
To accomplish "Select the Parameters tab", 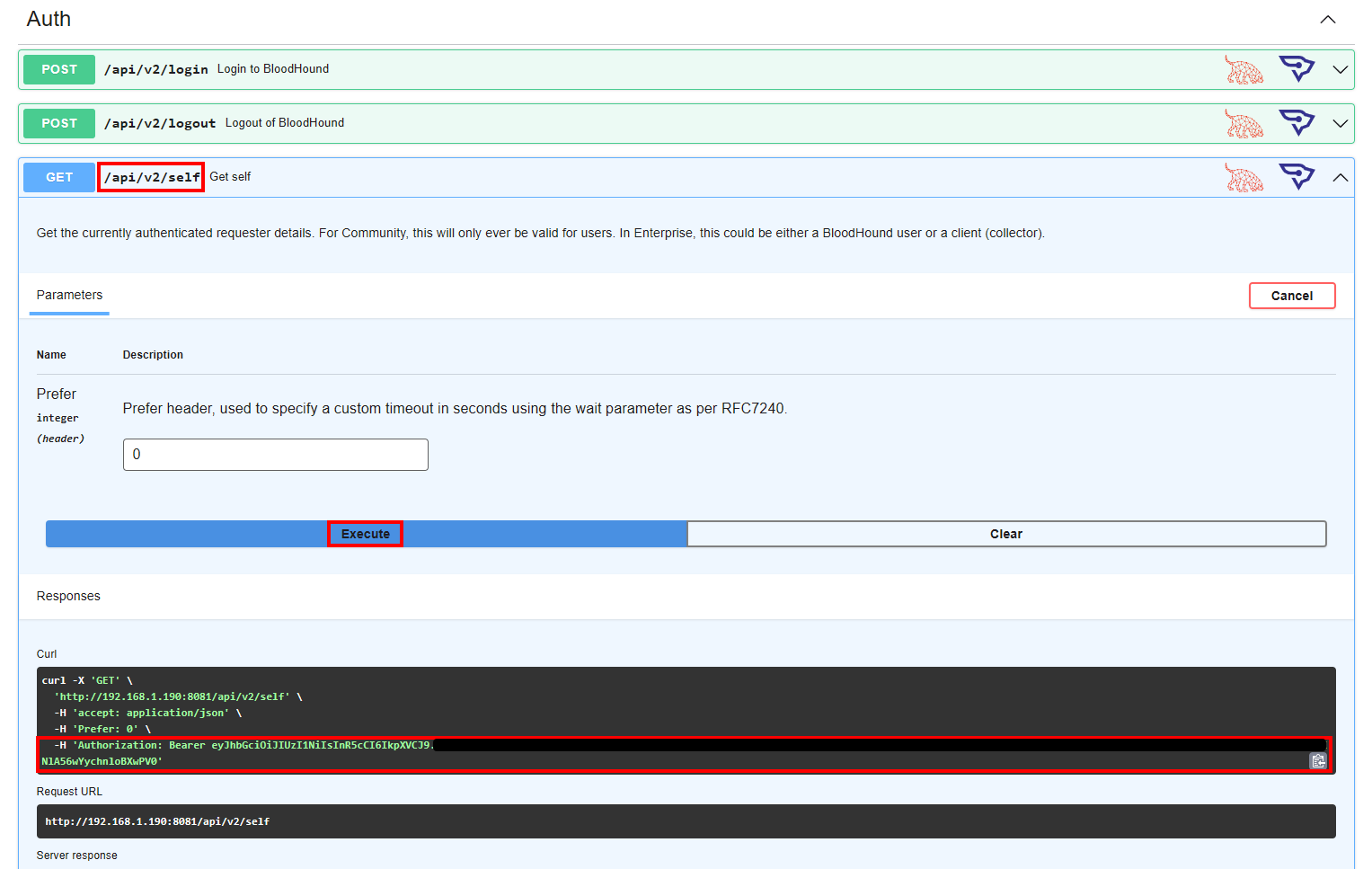I will (x=69, y=295).
